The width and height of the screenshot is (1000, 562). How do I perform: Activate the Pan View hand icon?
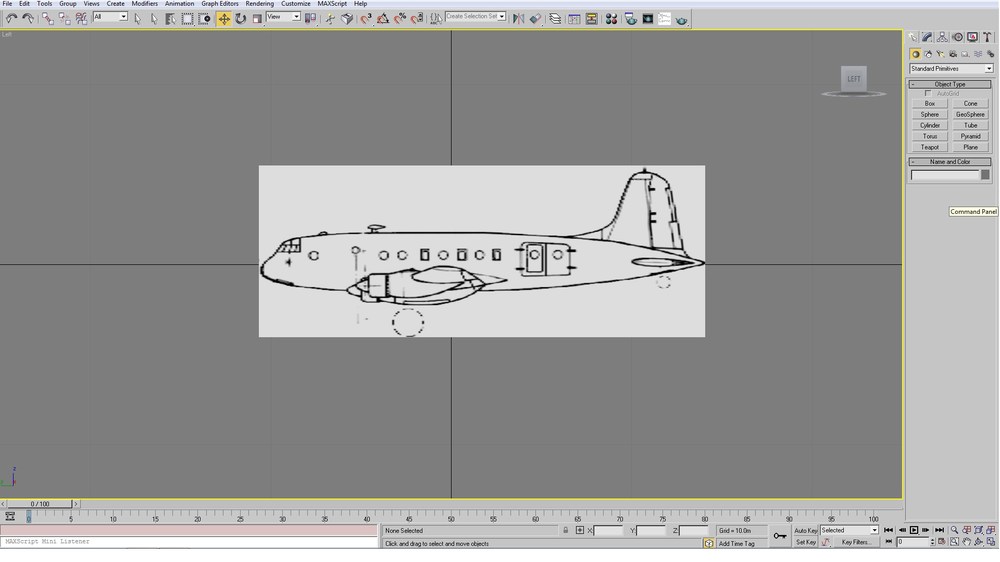(966, 542)
